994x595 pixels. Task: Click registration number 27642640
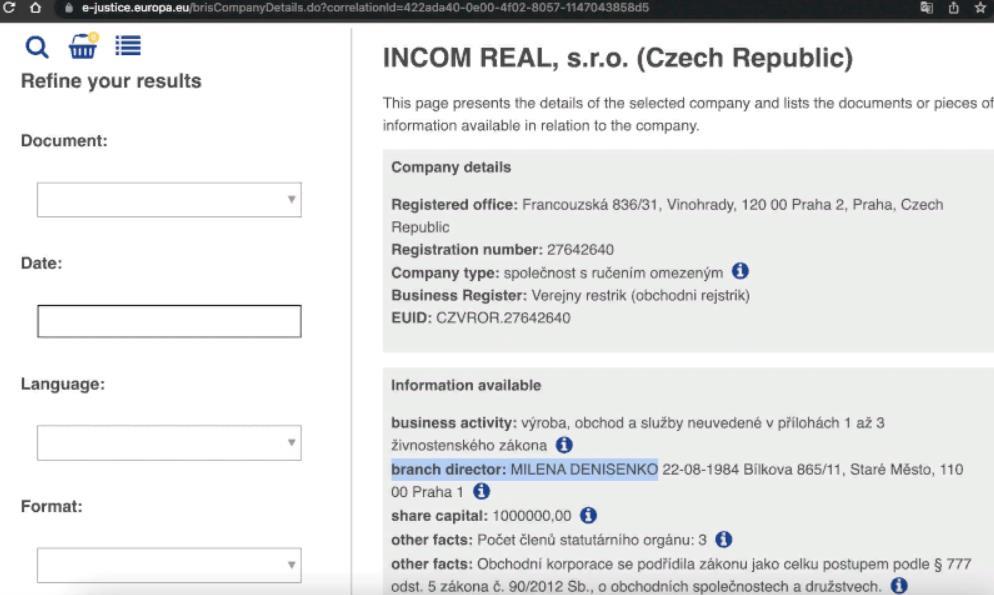[580, 250]
